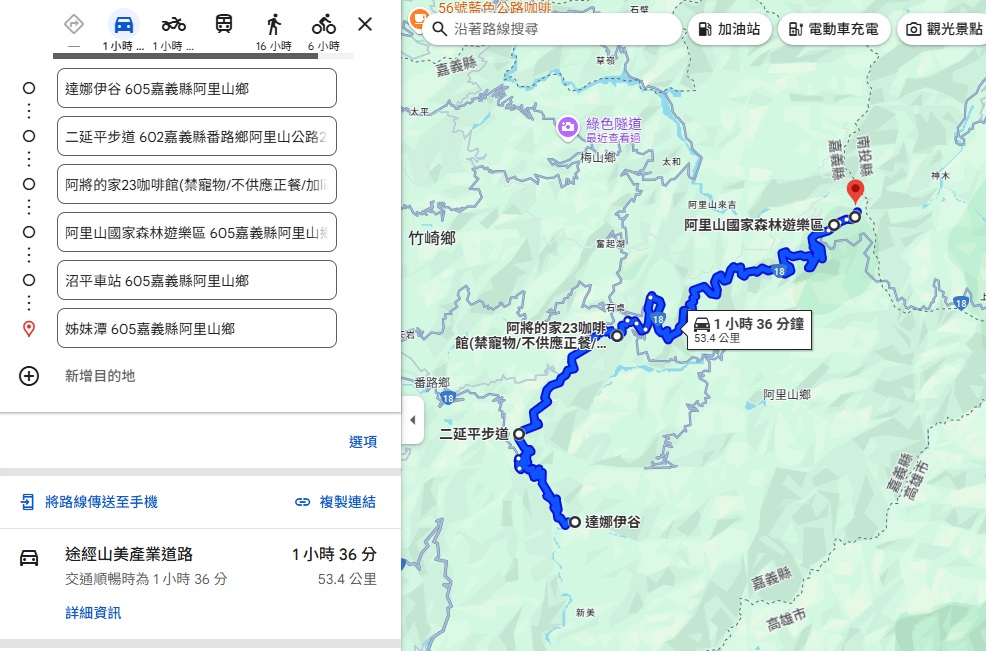Viewport: 986px width, 651px height.
Task: Filter by 觀光景點 attractions
Action: tap(943, 29)
